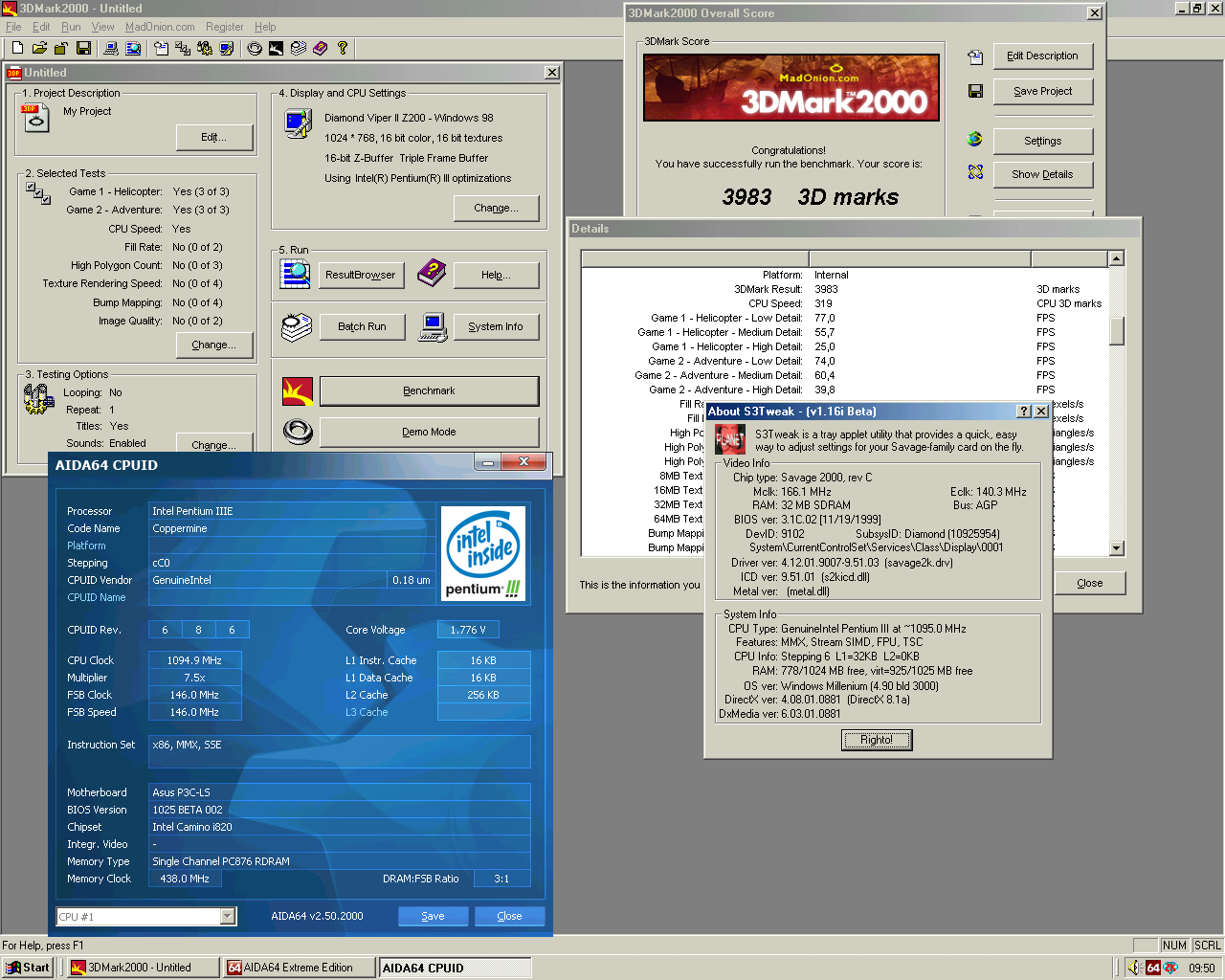Viewport: 1225px width, 980px height.
Task: Click the Details list scroll-up arrow
Action: [x=1116, y=258]
